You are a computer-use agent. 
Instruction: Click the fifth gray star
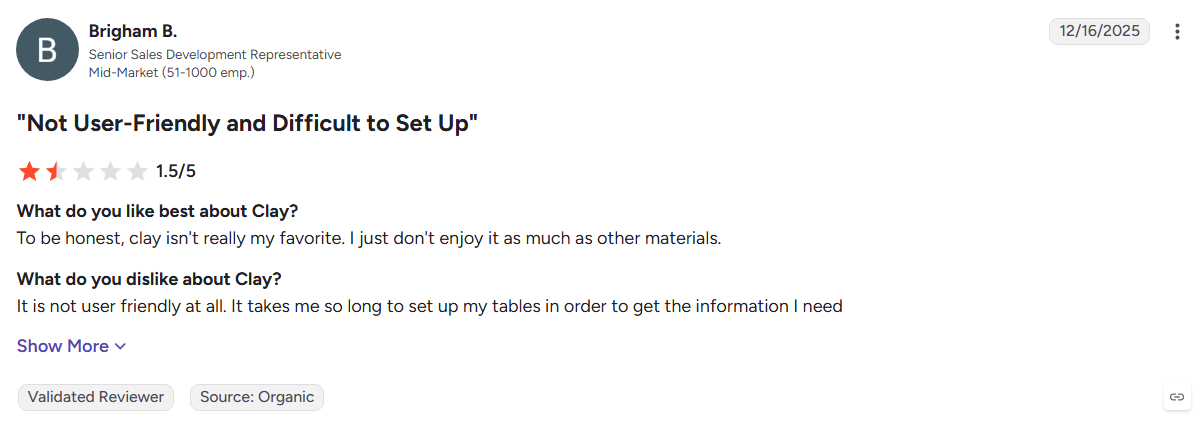tap(137, 171)
